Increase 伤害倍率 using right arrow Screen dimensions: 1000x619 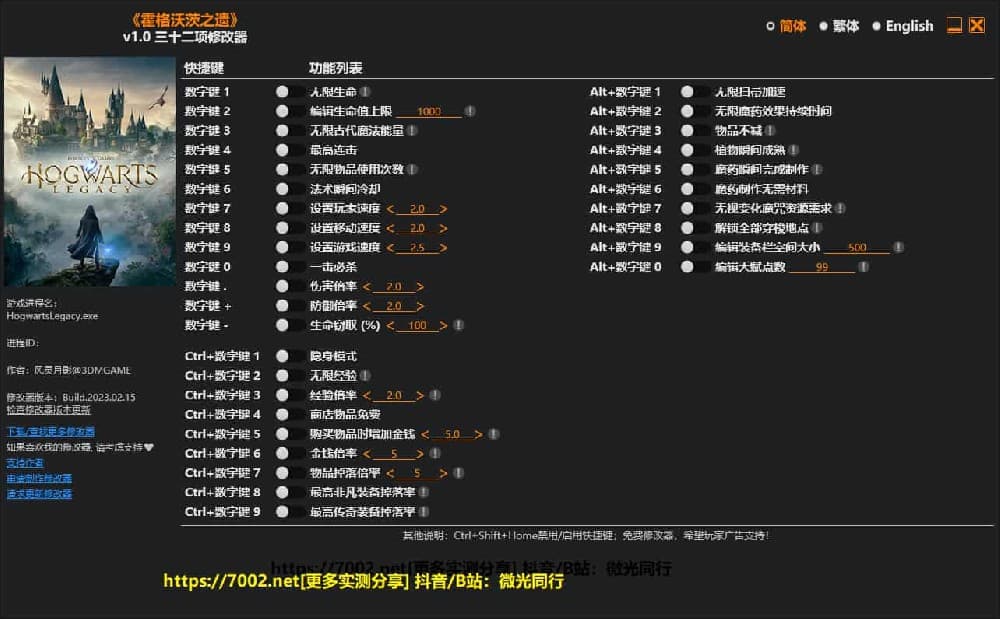coord(420,287)
